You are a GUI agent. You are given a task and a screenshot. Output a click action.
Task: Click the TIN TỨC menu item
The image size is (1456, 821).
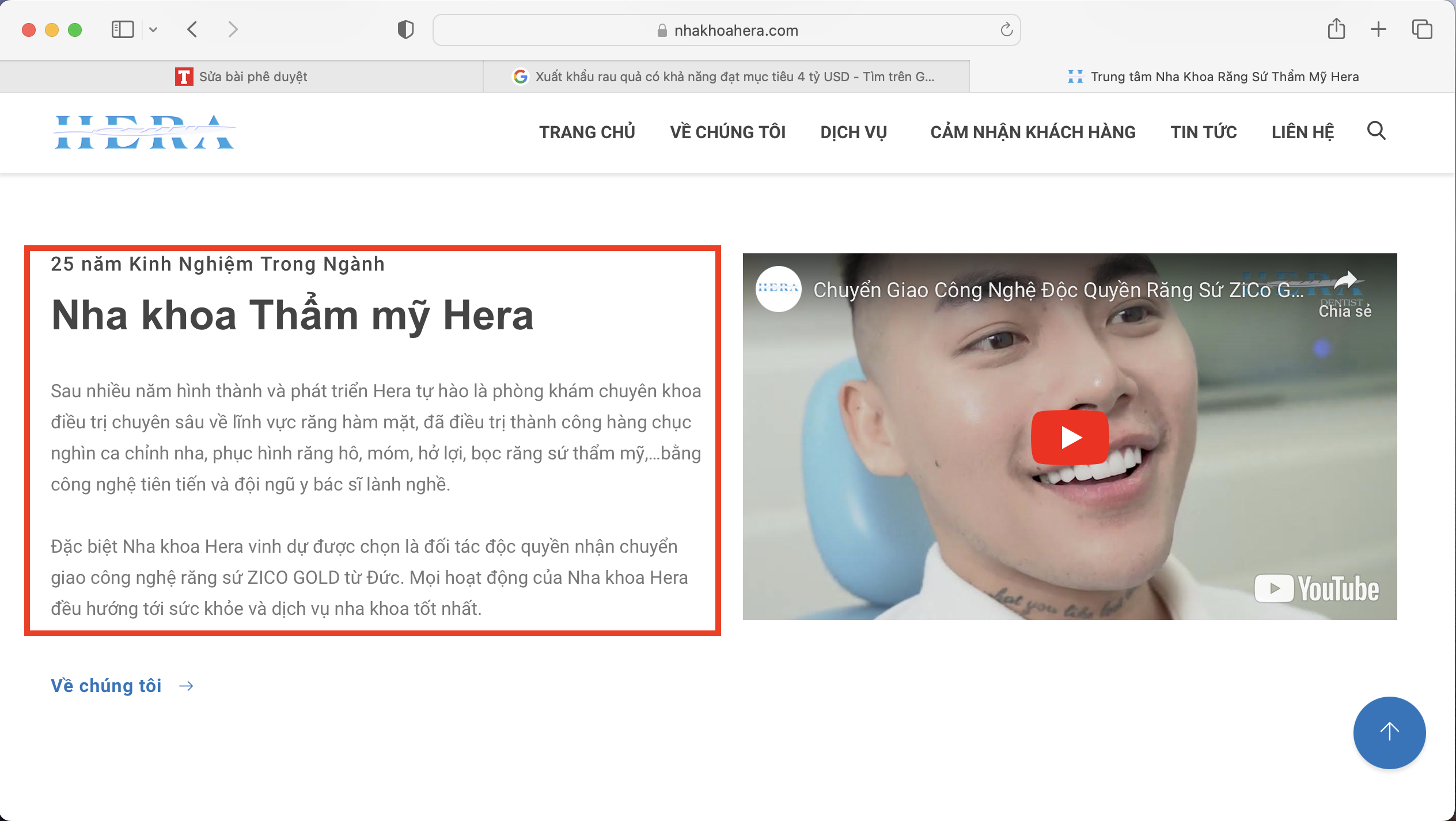coord(1203,132)
